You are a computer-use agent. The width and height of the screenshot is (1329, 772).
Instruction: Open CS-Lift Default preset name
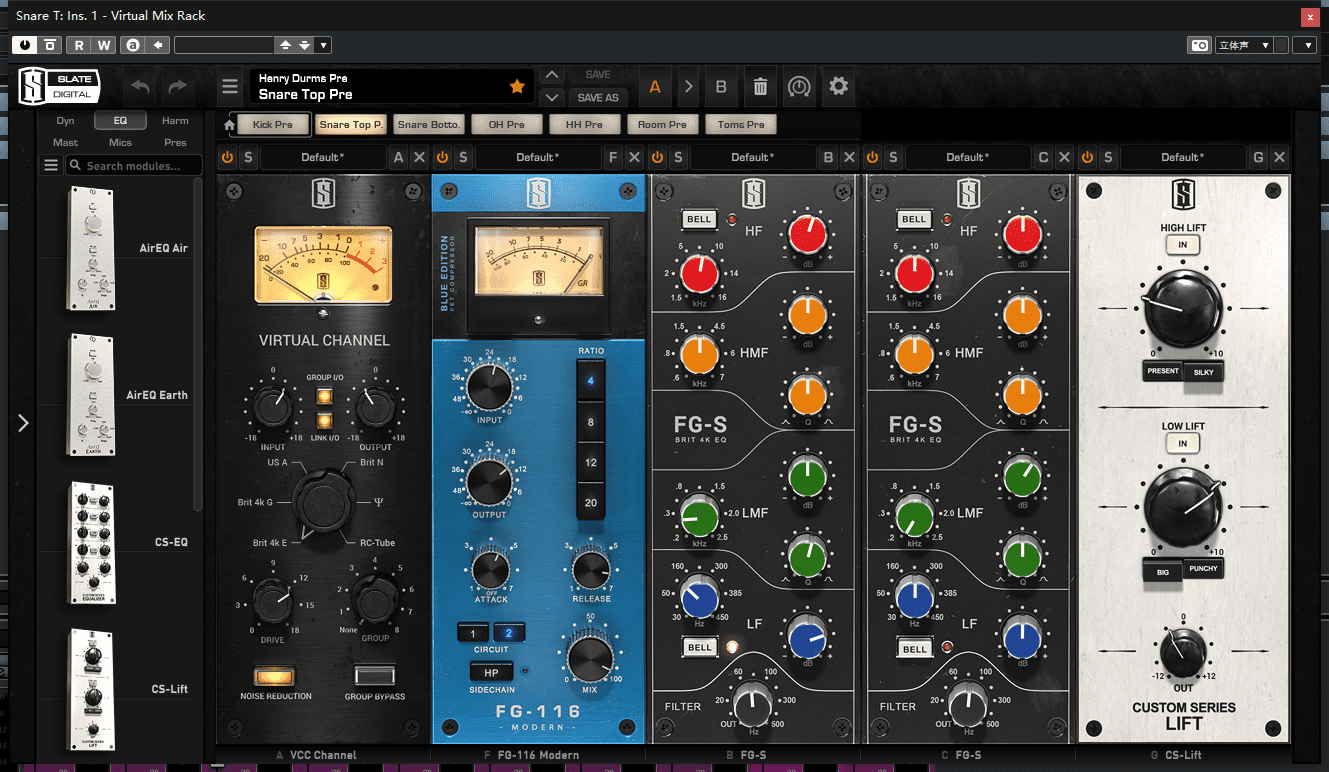[x=1183, y=158]
